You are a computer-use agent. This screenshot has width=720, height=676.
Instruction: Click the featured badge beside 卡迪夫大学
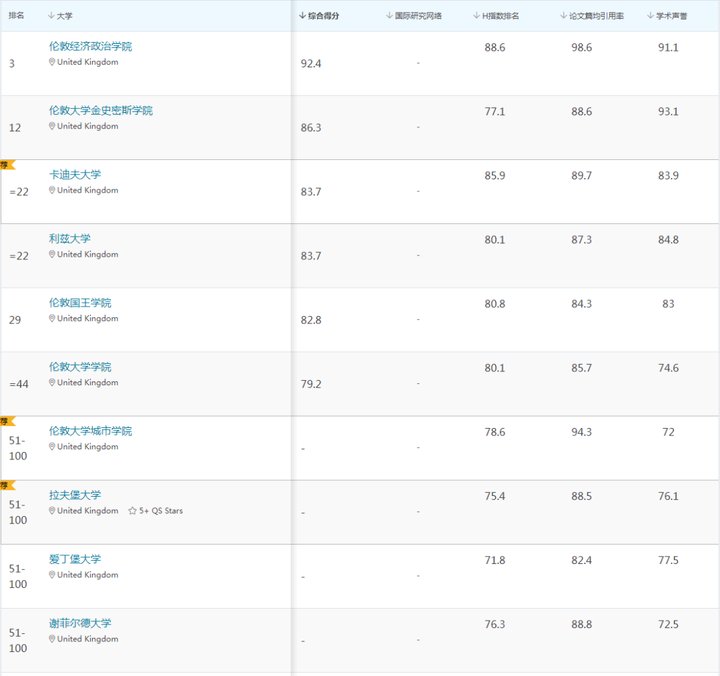(7, 165)
